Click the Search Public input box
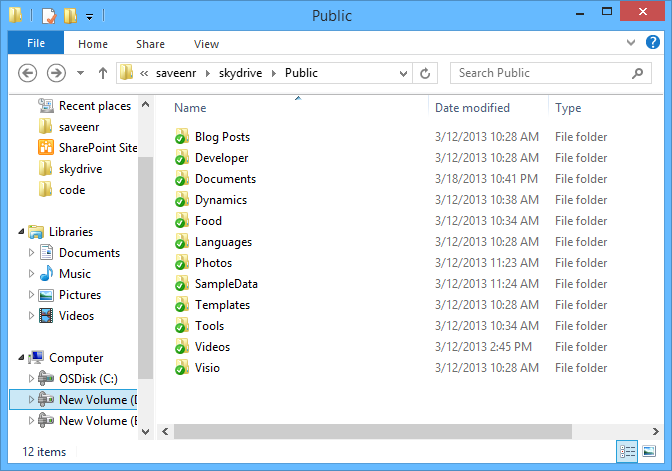 [x=540, y=73]
